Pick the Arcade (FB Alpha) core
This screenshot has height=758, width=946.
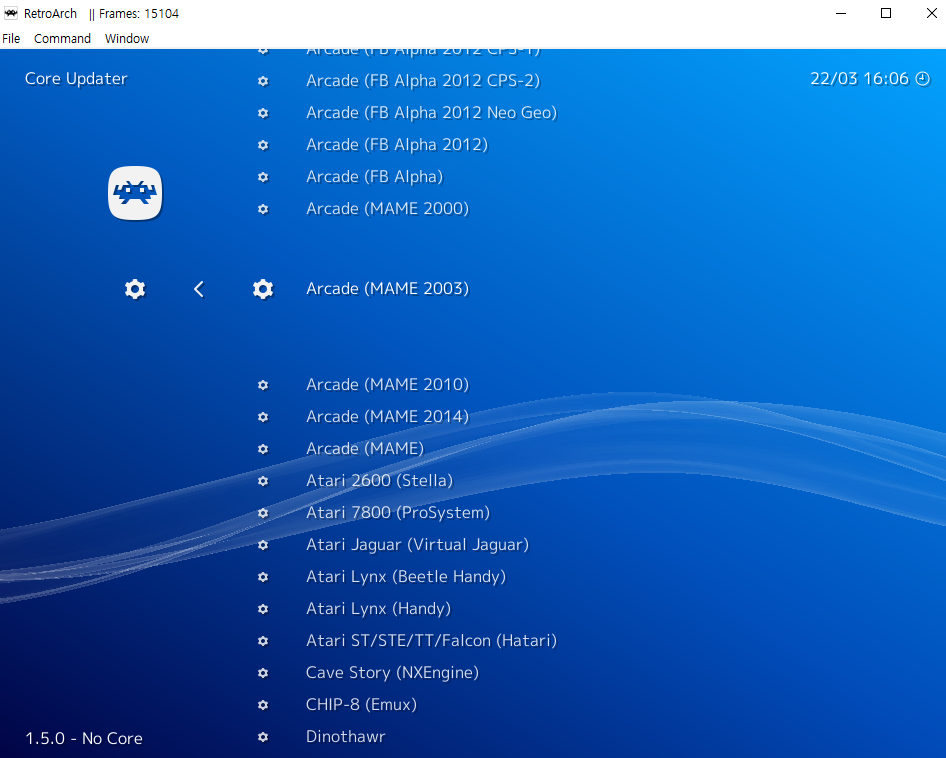[x=375, y=177]
